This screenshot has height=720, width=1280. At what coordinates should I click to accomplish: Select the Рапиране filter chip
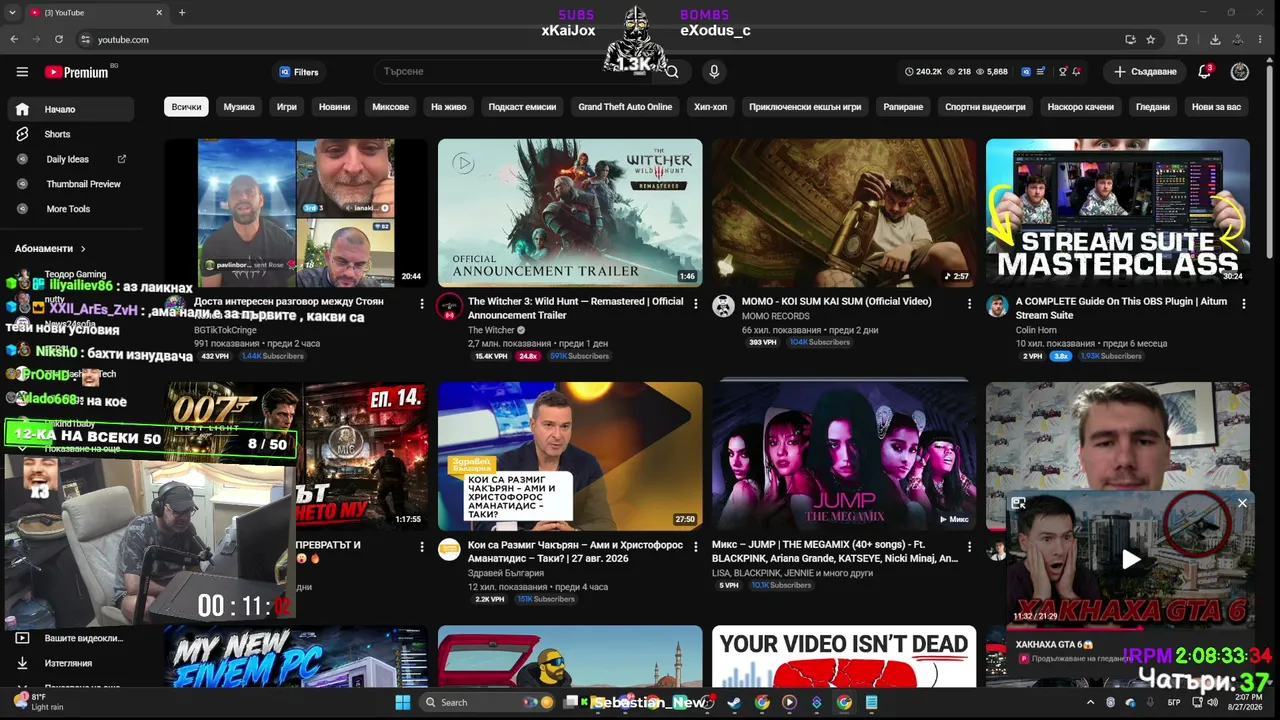[903, 107]
